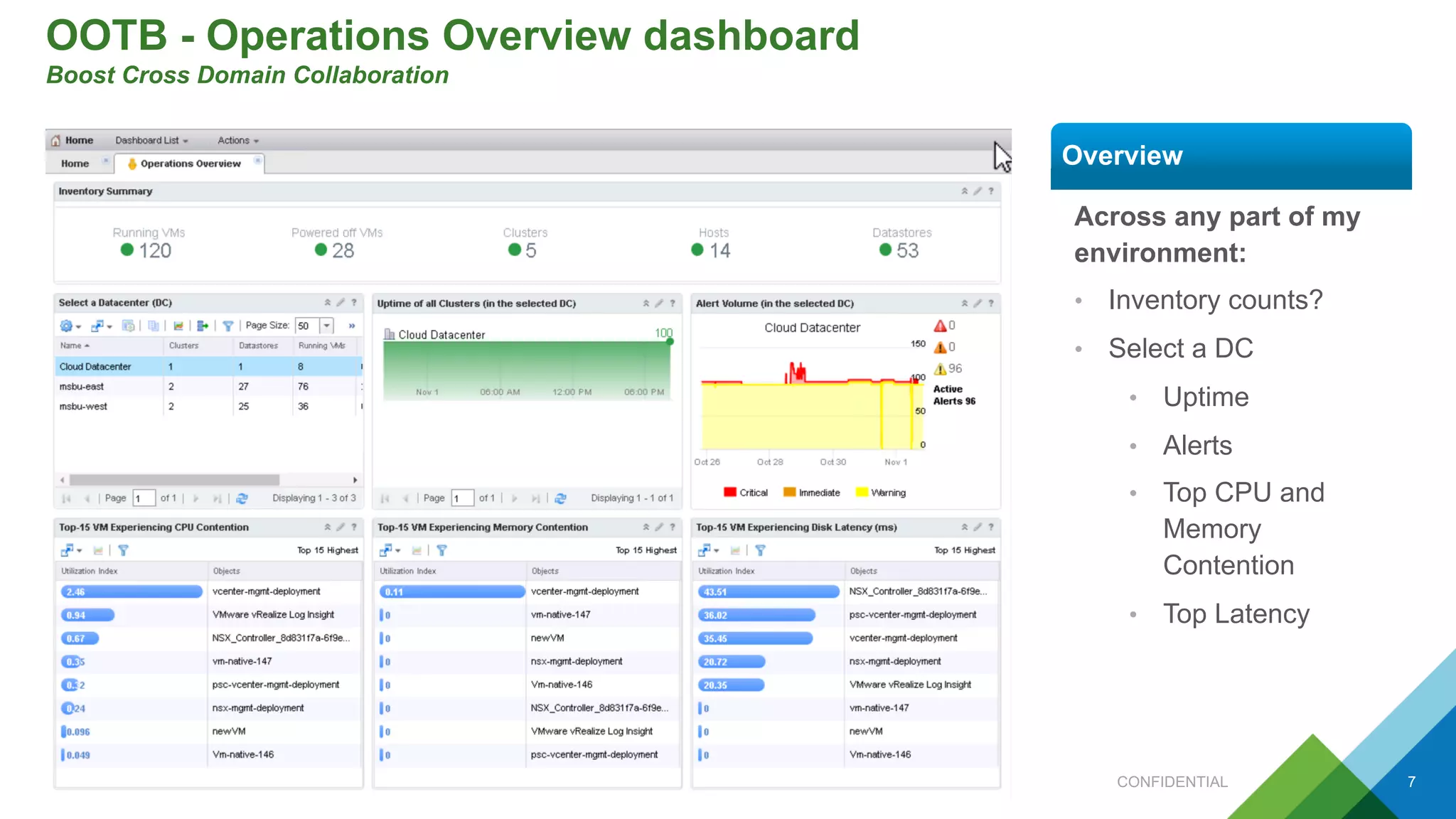Viewport: 1456px width, 819px height.
Task: Select vm-native-147 in Memory Contention list
Action: tap(560, 615)
